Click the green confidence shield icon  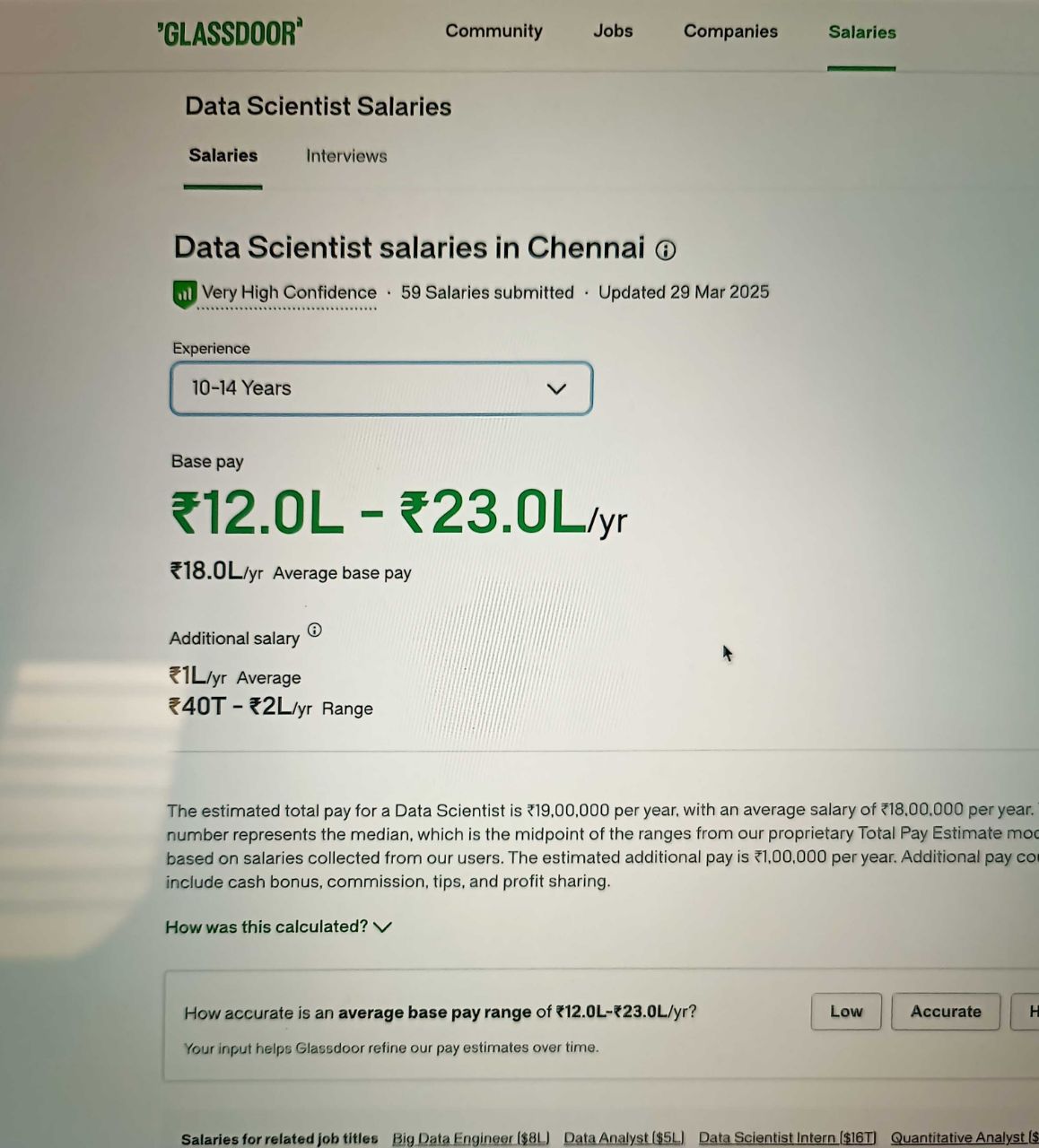point(184,293)
